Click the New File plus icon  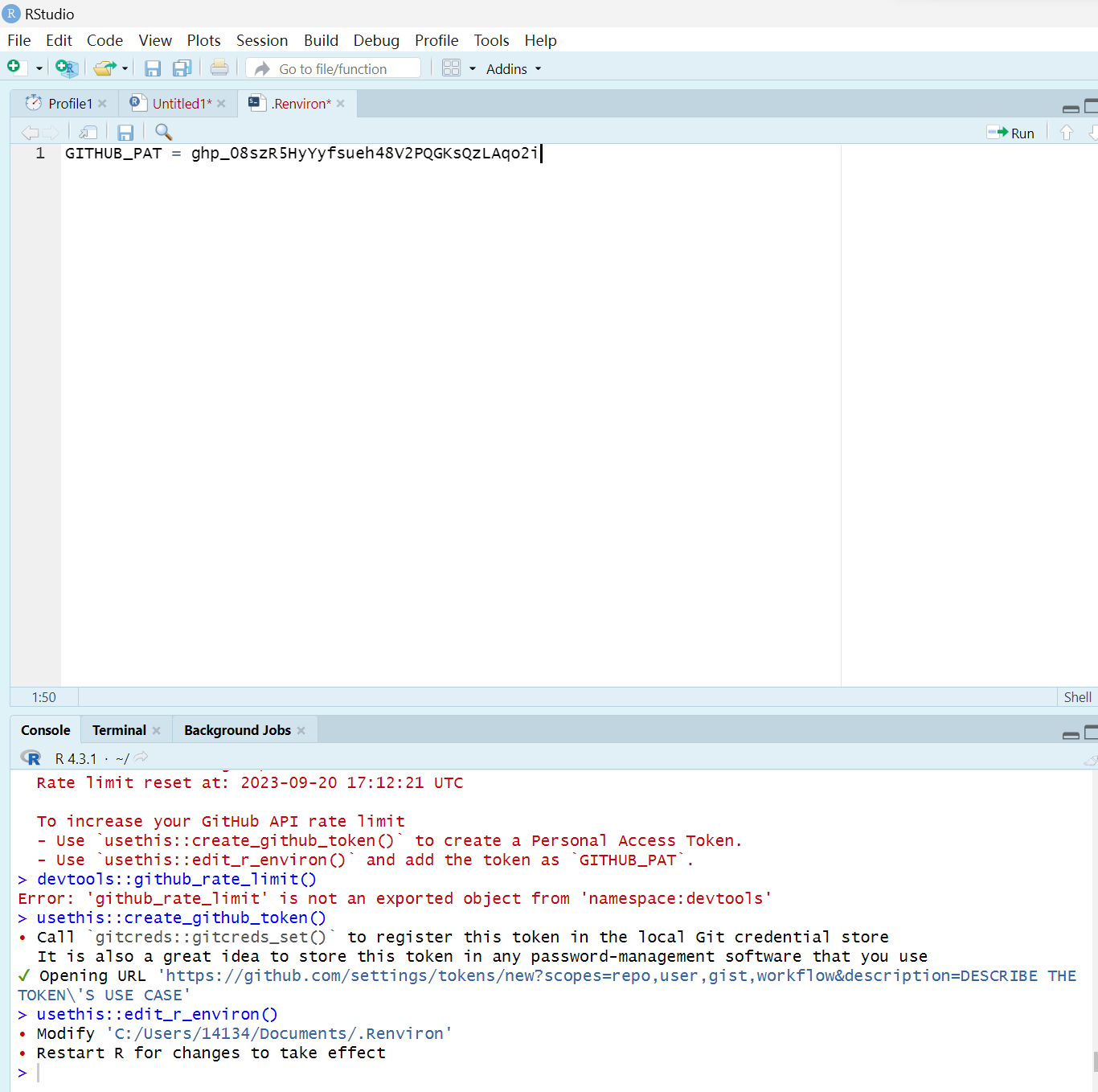point(14,68)
